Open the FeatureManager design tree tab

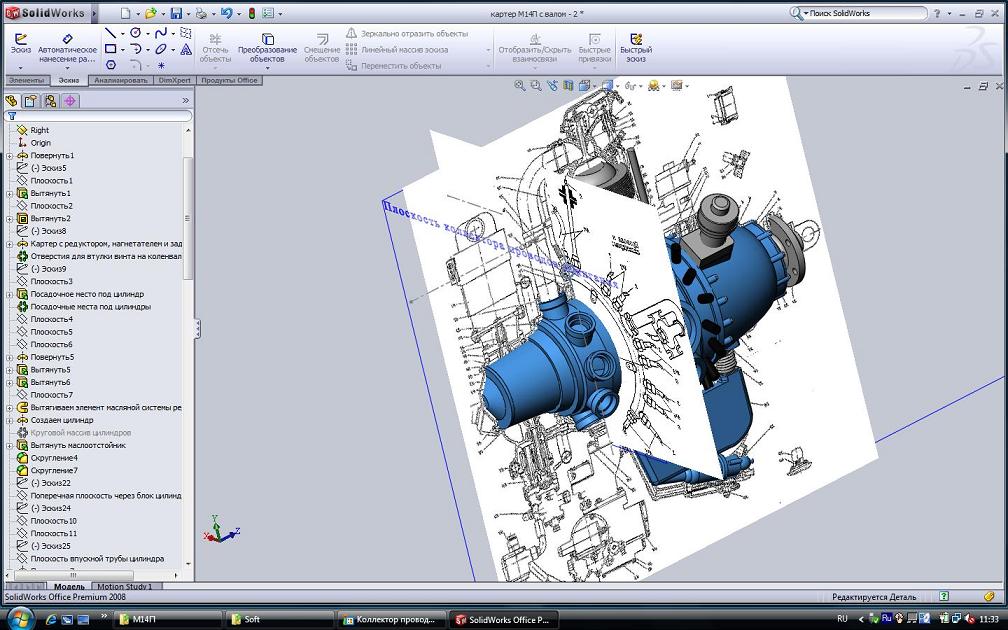click(x=11, y=101)
